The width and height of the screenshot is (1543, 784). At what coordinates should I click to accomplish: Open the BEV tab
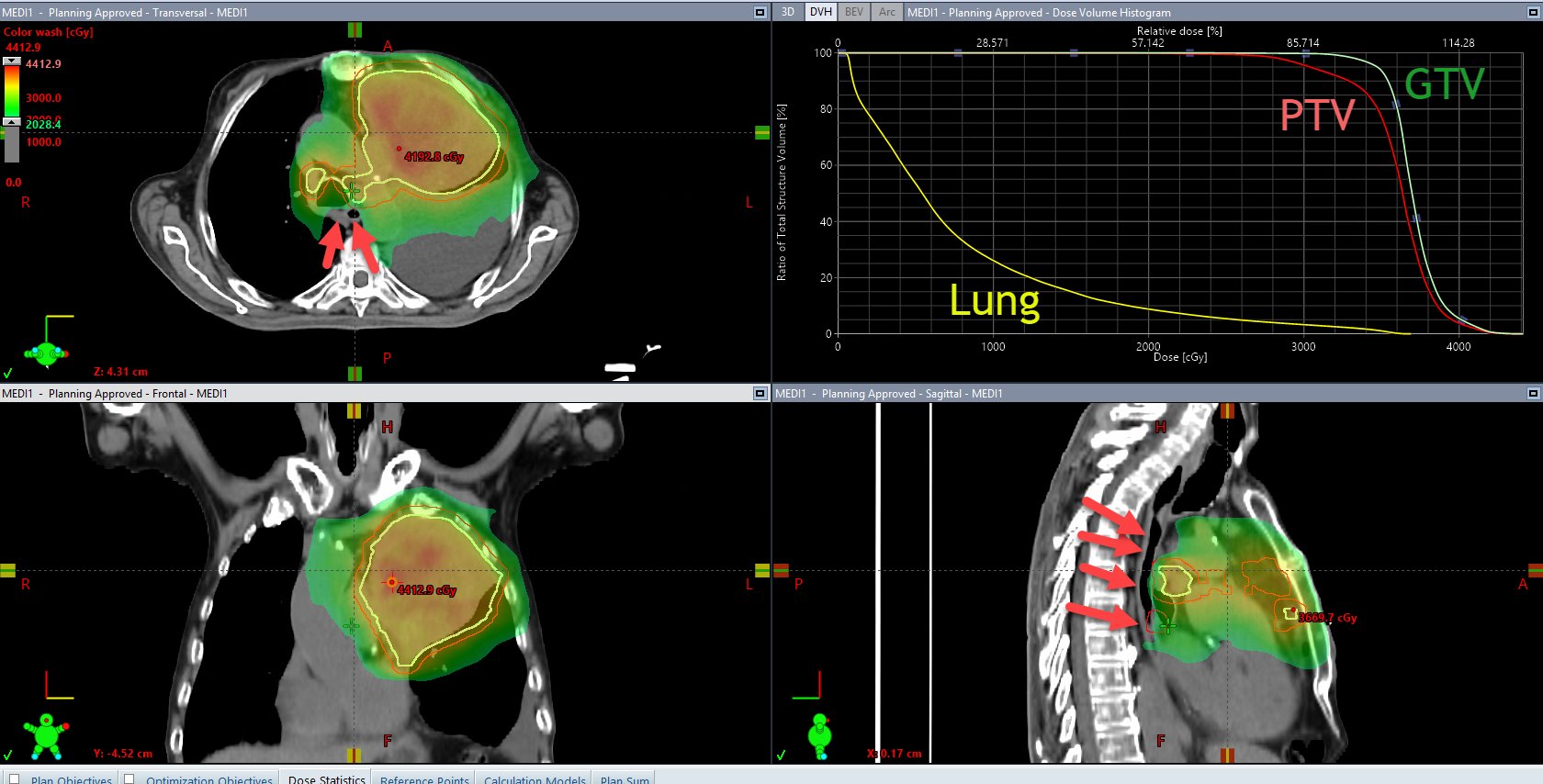(x=853, y=12)
